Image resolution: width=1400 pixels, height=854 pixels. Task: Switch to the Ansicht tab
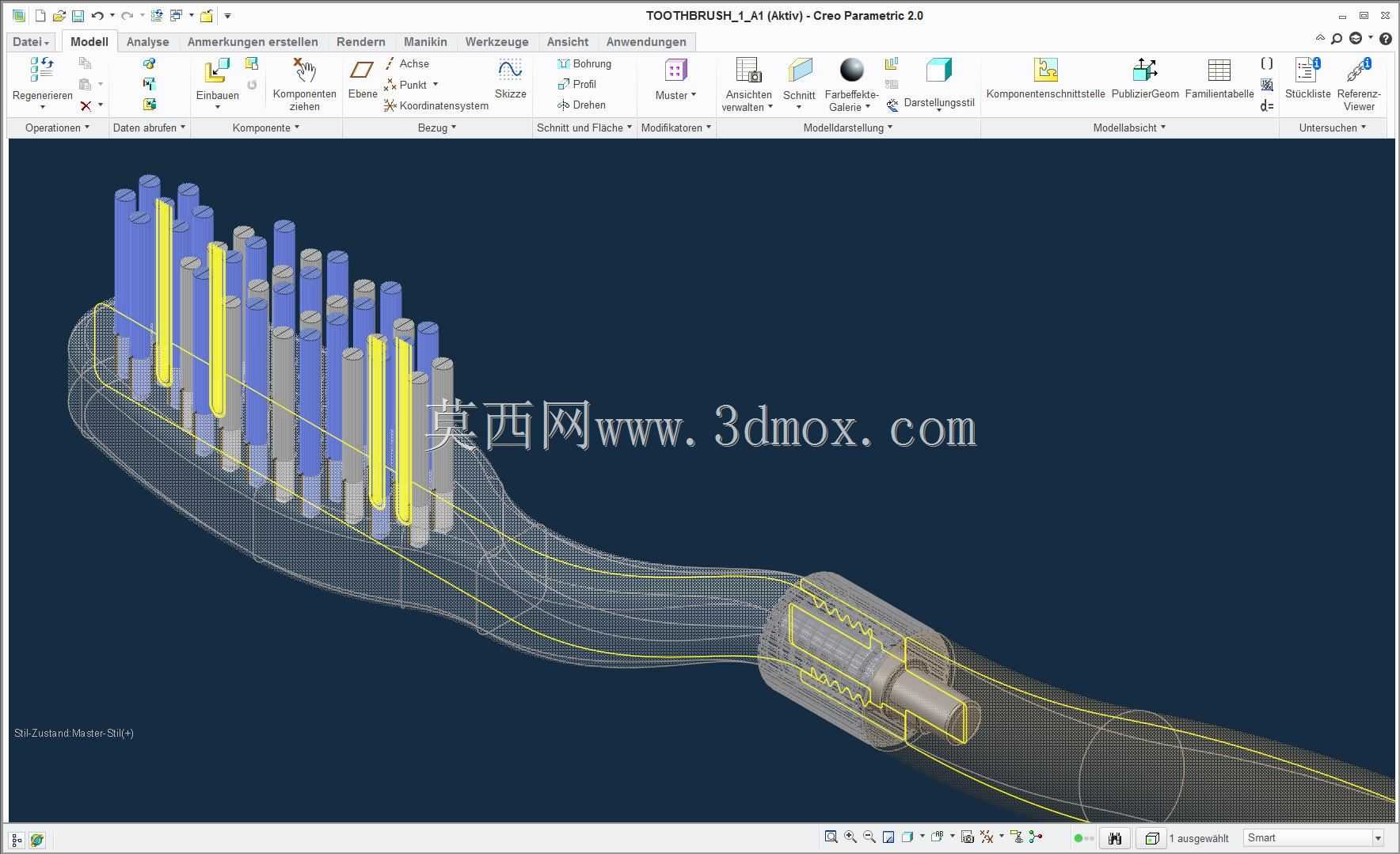(x=568, y=42)
